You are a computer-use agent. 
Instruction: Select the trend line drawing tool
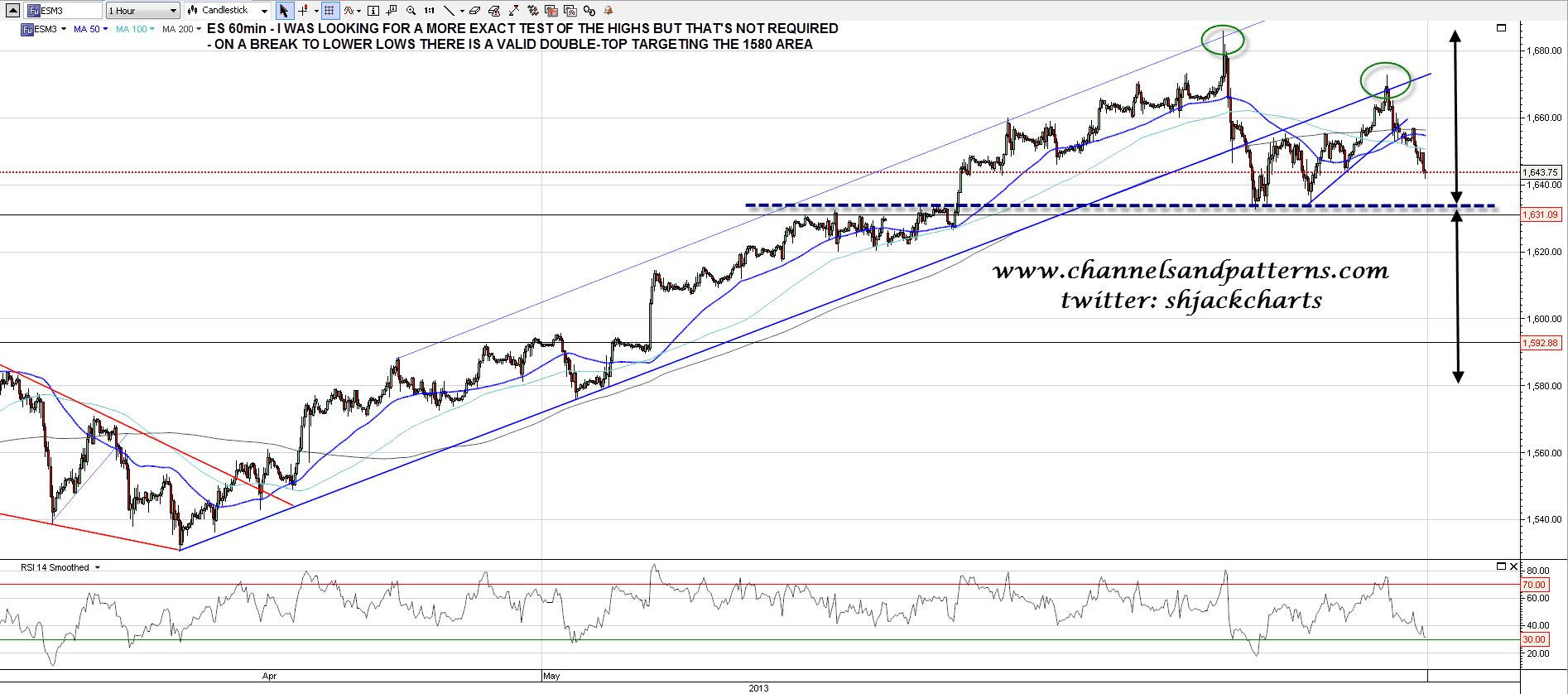tap(448, 11)
